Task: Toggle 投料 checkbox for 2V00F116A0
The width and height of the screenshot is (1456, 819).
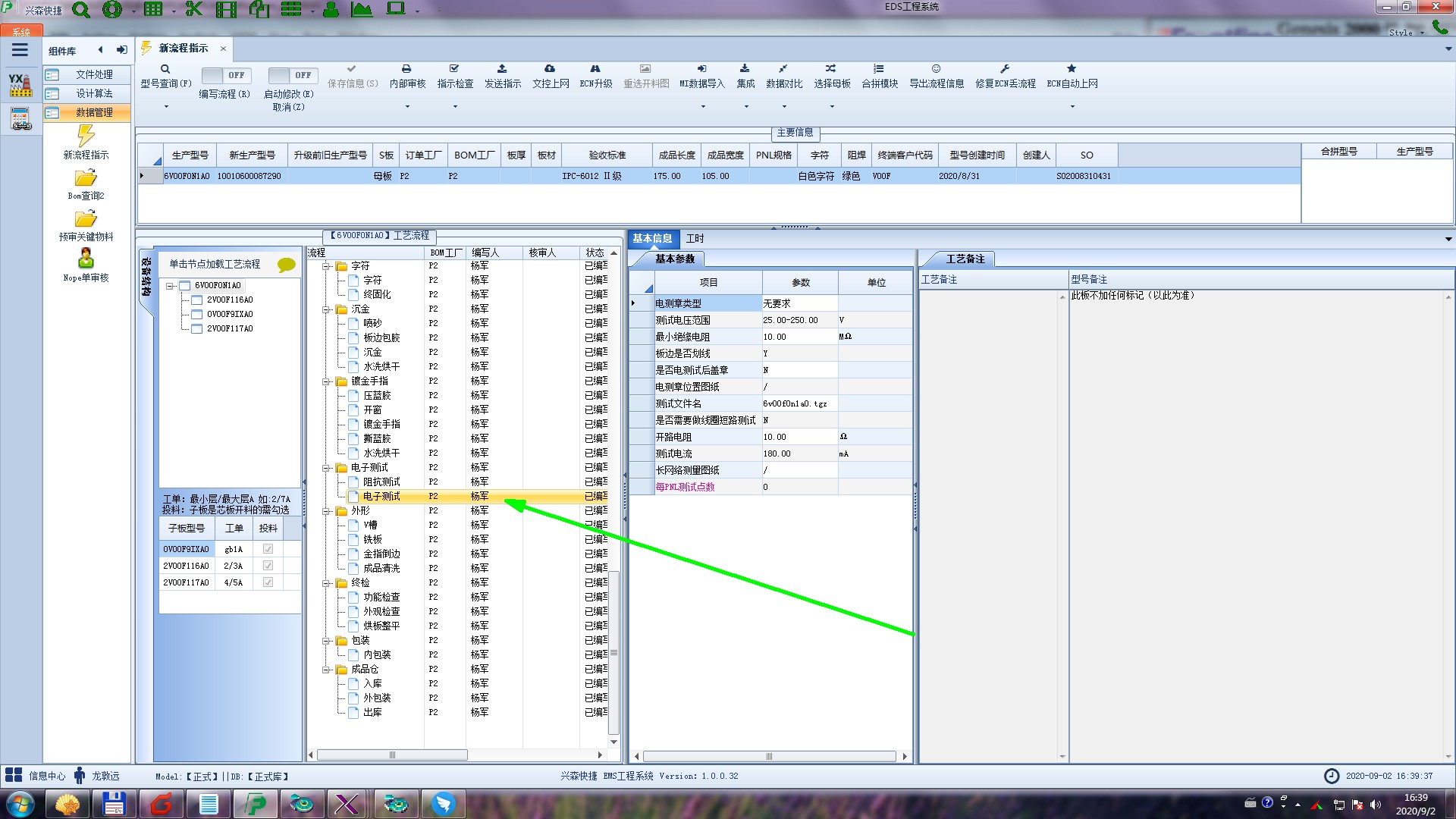Action: point(268,566)
